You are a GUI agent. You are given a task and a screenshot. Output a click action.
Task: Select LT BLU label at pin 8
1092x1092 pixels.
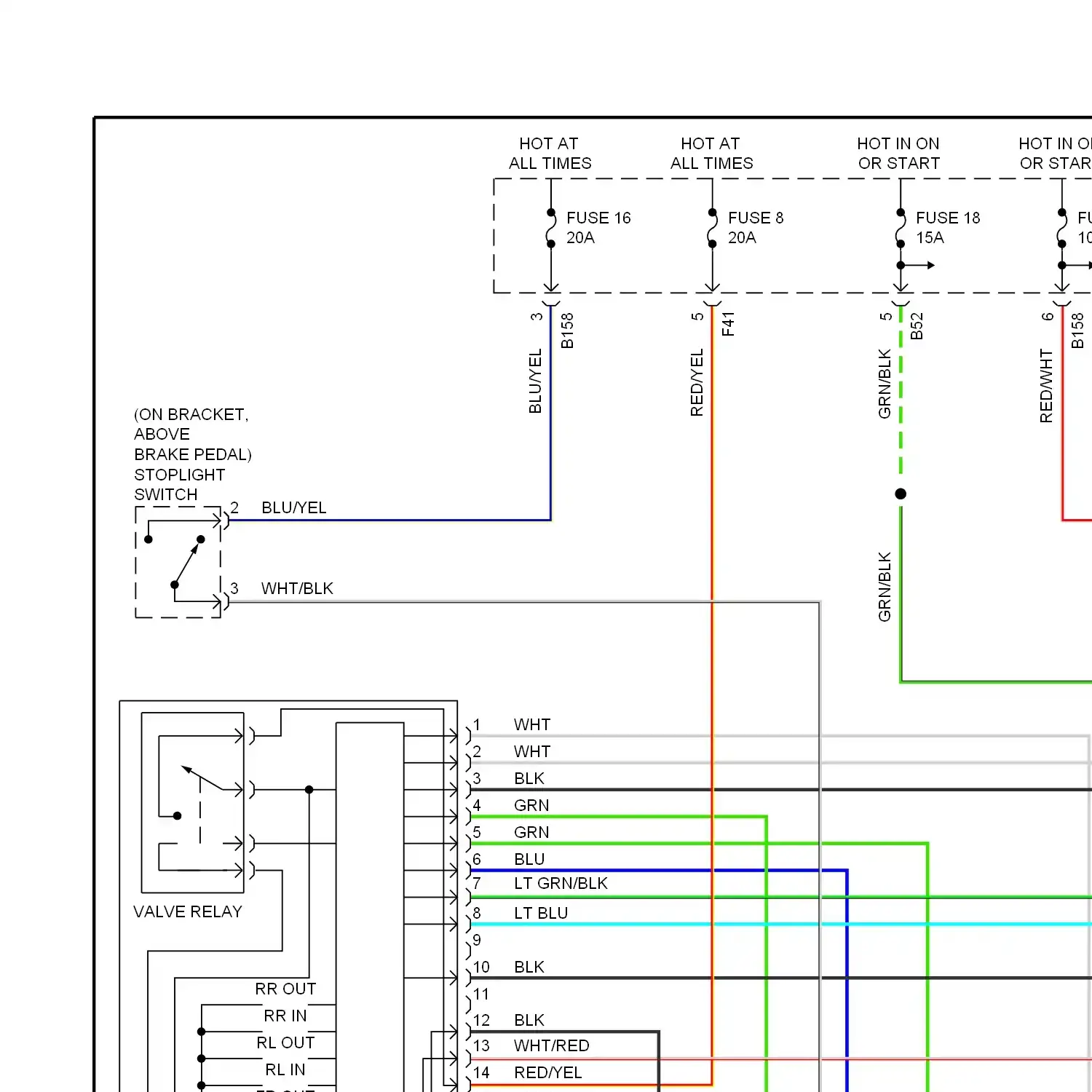click(x=541, y=914)
